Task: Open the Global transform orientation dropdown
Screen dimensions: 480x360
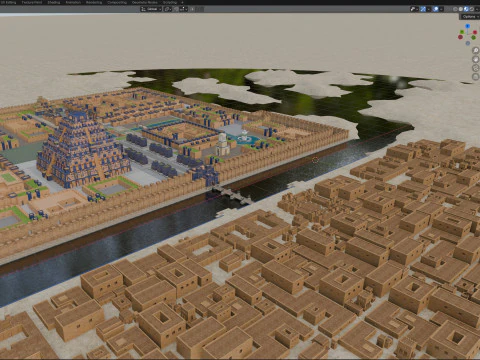Action: [151, 9]
